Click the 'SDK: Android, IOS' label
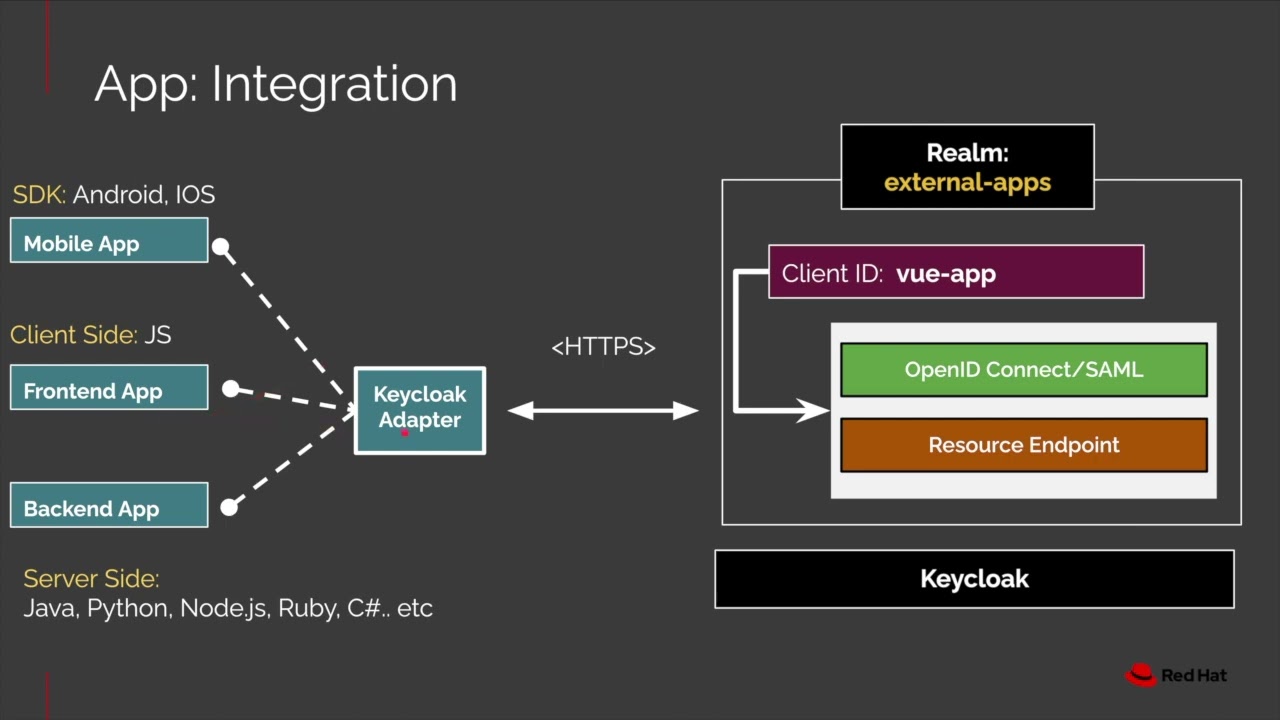Viewport: 1280px width, 720px height. tap(113, 194)
